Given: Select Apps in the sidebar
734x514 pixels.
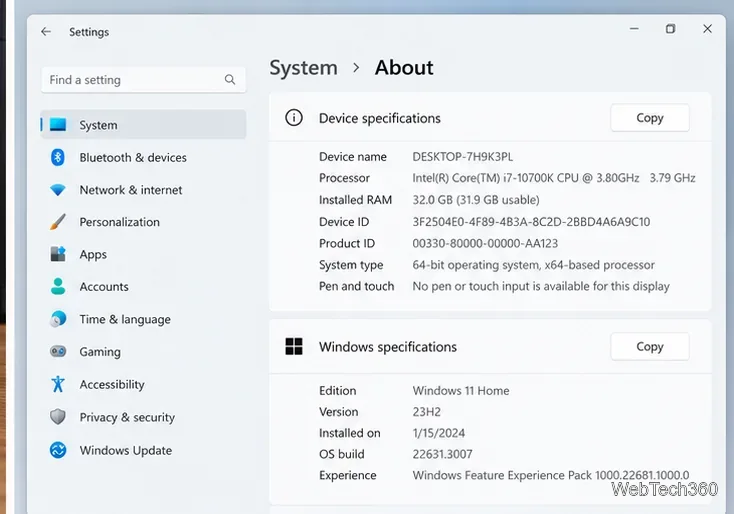Looking at the screenshot, I should [x=93, y=254].
